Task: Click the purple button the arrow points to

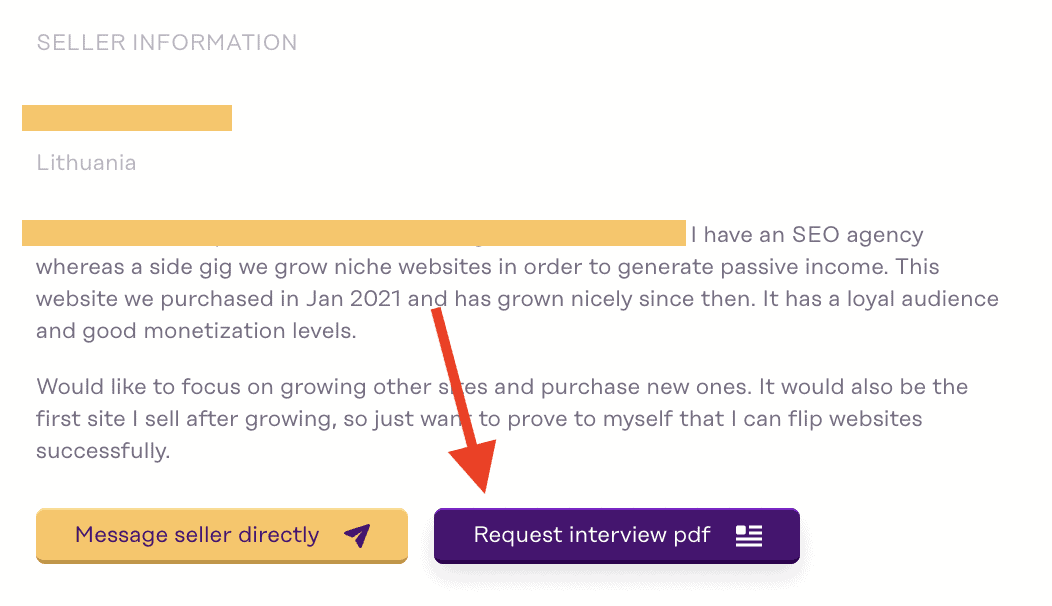Action: point(616,535)
